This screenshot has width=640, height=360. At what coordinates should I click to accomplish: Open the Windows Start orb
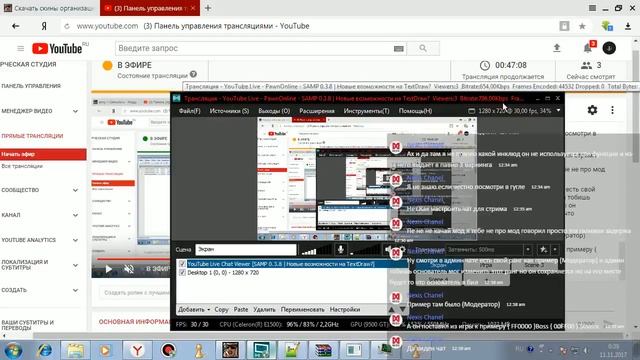point(13,350)
